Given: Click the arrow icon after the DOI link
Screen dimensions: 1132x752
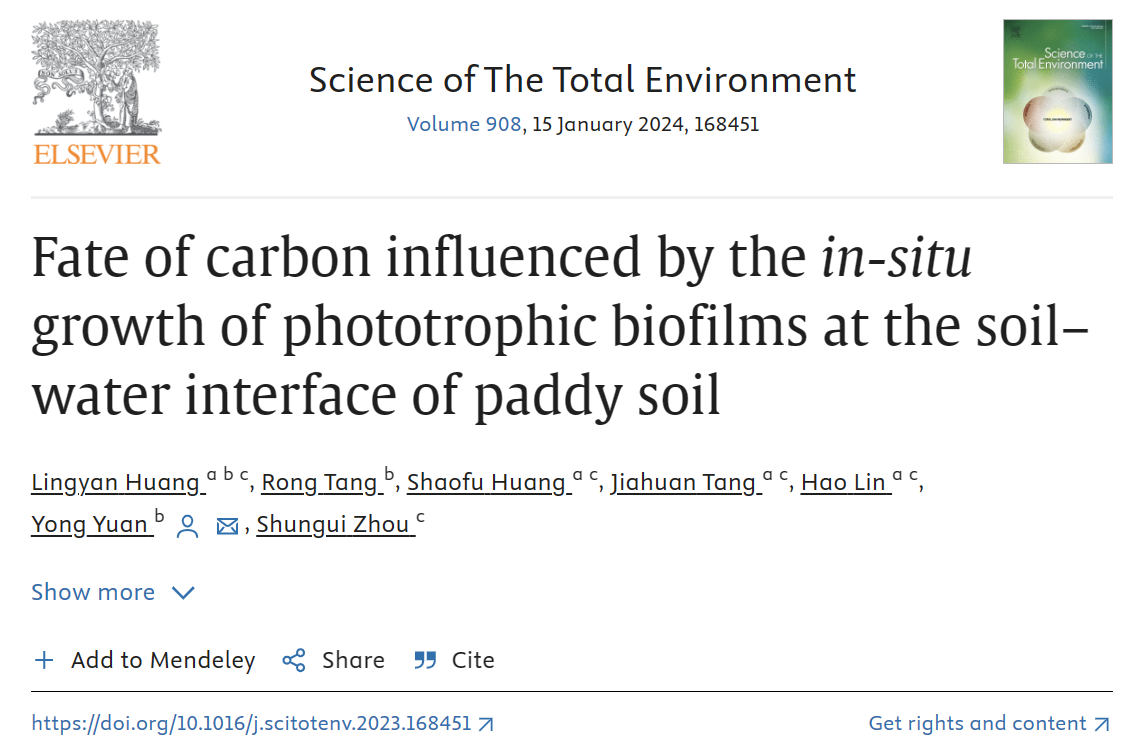Looking at the screenshot, I should click(486, 723).
